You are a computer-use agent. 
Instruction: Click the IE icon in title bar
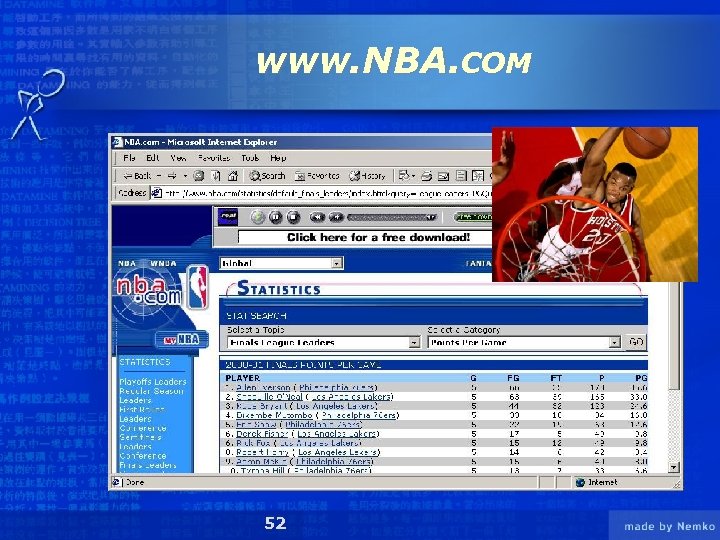tap(118, 142)
